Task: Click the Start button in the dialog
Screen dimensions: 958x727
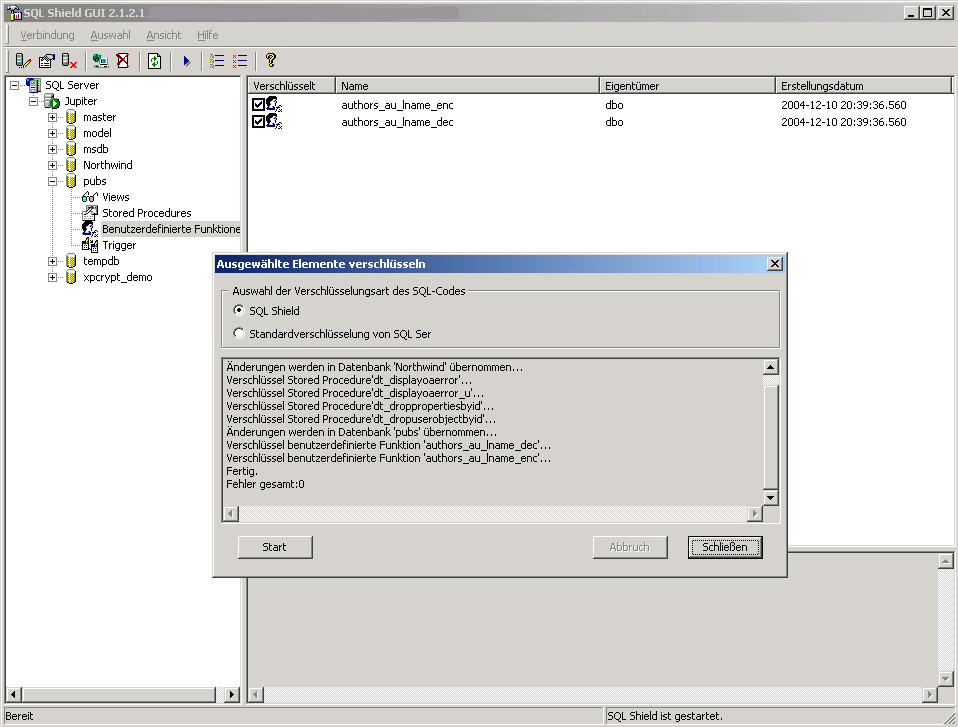Action: tap(275, 547)
